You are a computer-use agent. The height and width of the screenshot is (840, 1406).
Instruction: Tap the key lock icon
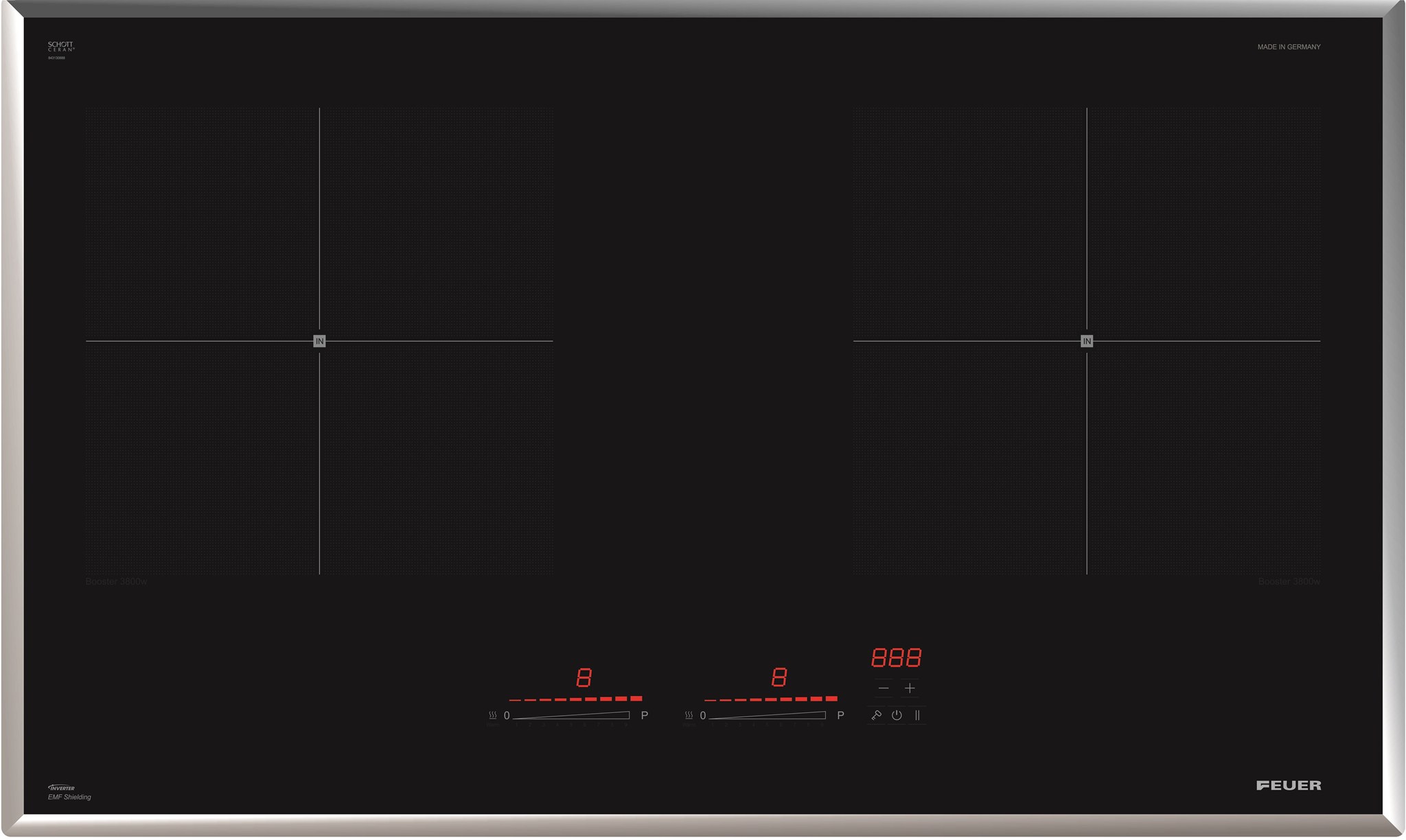(x=876, y=715)
